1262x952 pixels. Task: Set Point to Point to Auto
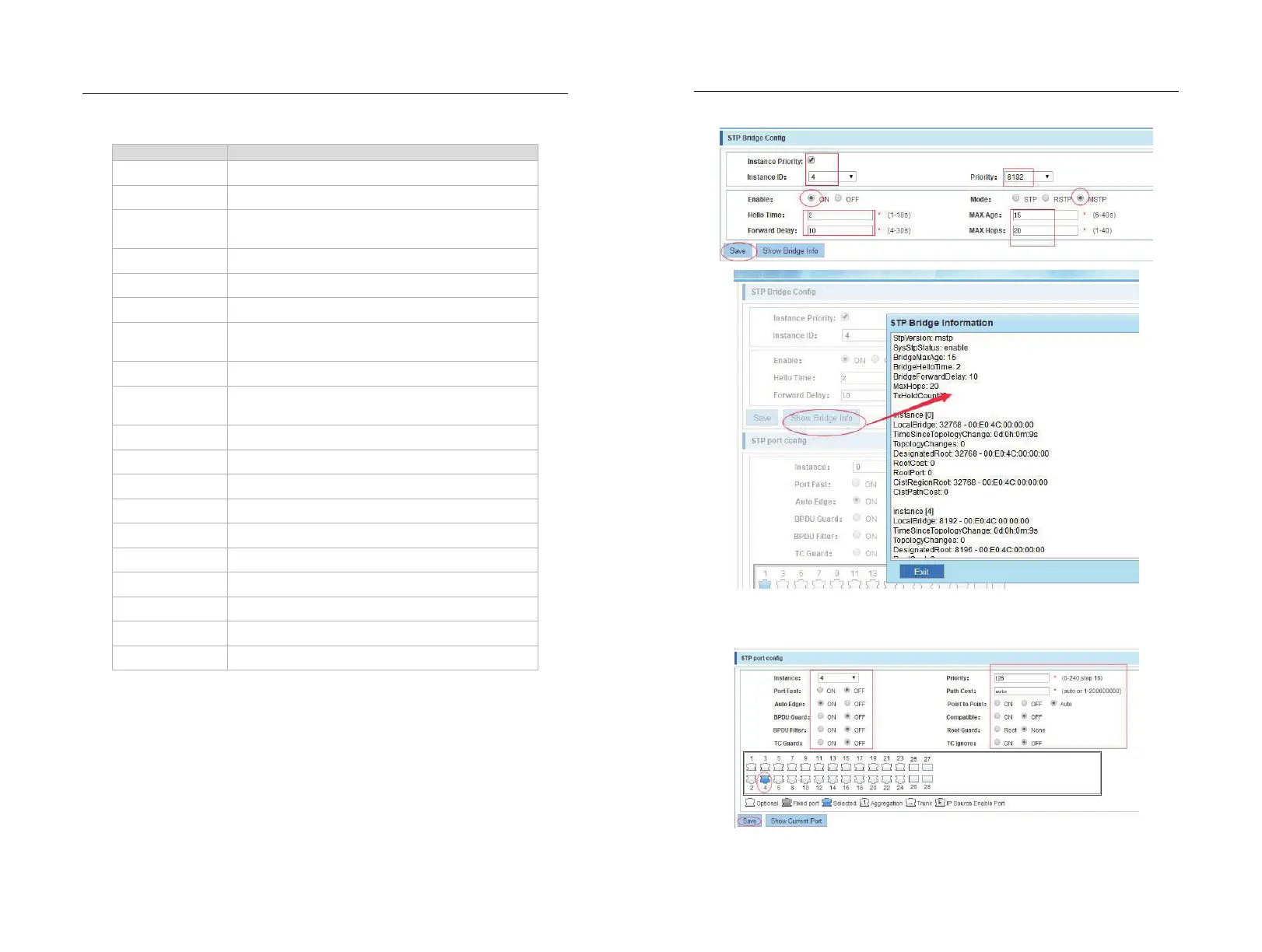point(1053,703)
